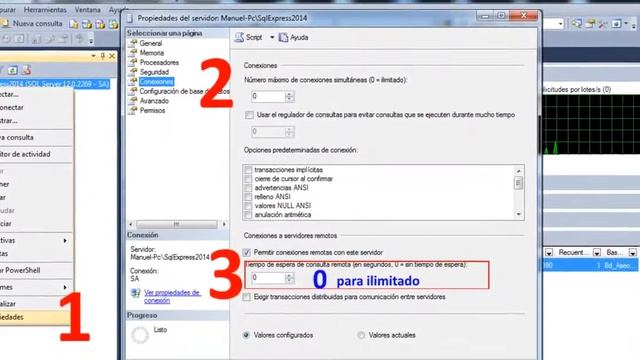Viewport: 640px width, 360px height.
Task: Click the Analysis Services MDX Query toolbar icon
Action: point(87,24)
